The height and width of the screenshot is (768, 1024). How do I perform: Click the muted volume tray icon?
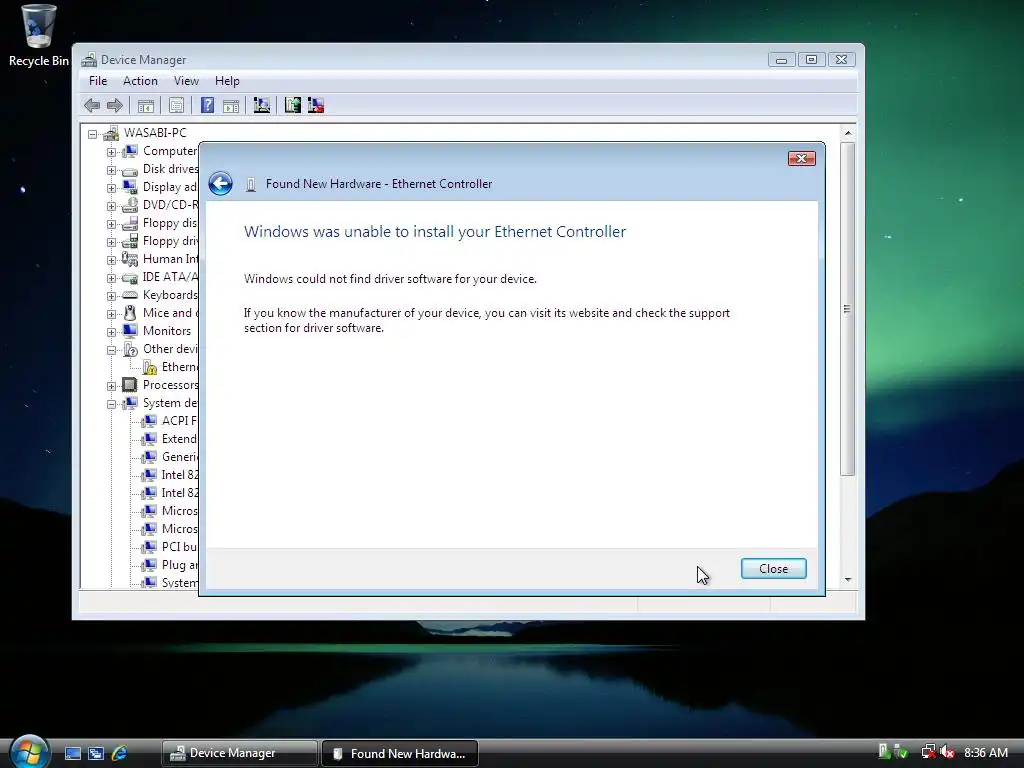pos(947,752)
